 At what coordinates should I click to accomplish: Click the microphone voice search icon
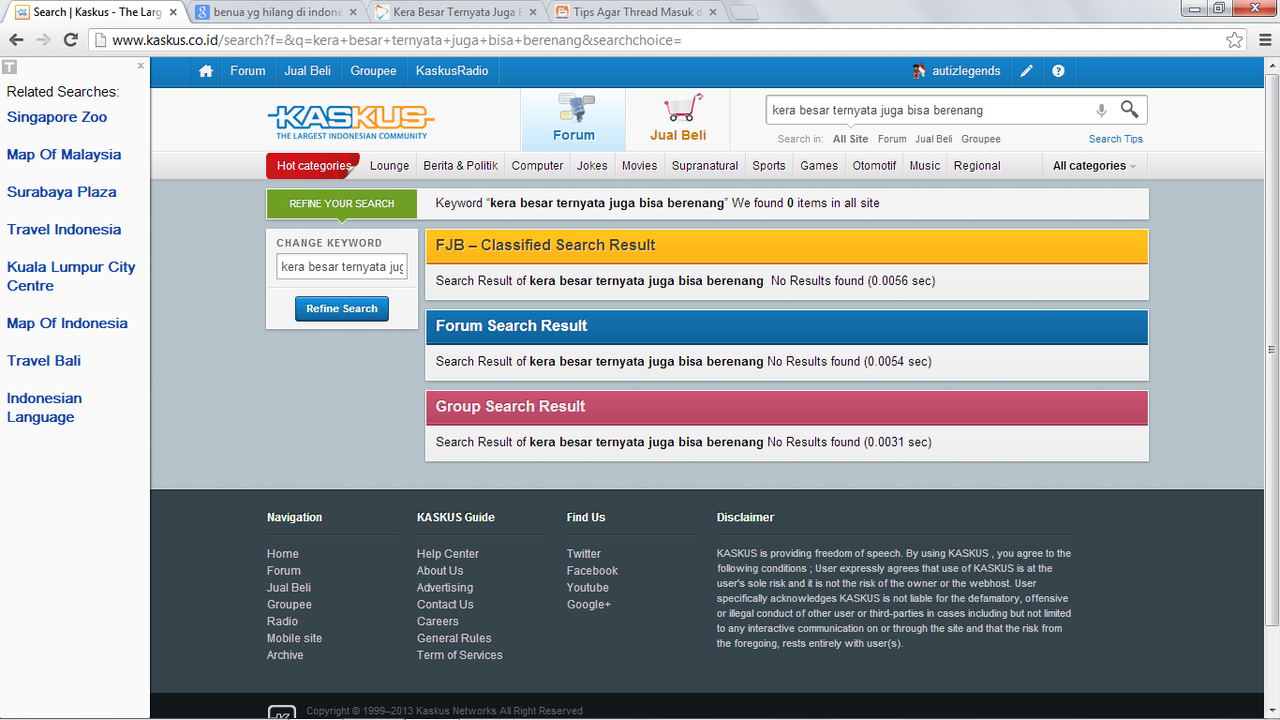pos(1101,110)
